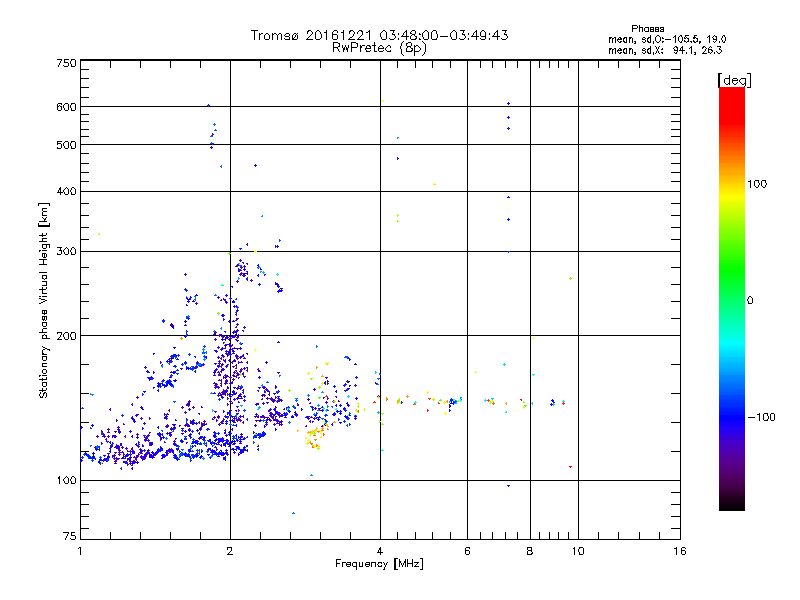
Task: Click the x-axis tick label '1'
Action: coord(80,551)
